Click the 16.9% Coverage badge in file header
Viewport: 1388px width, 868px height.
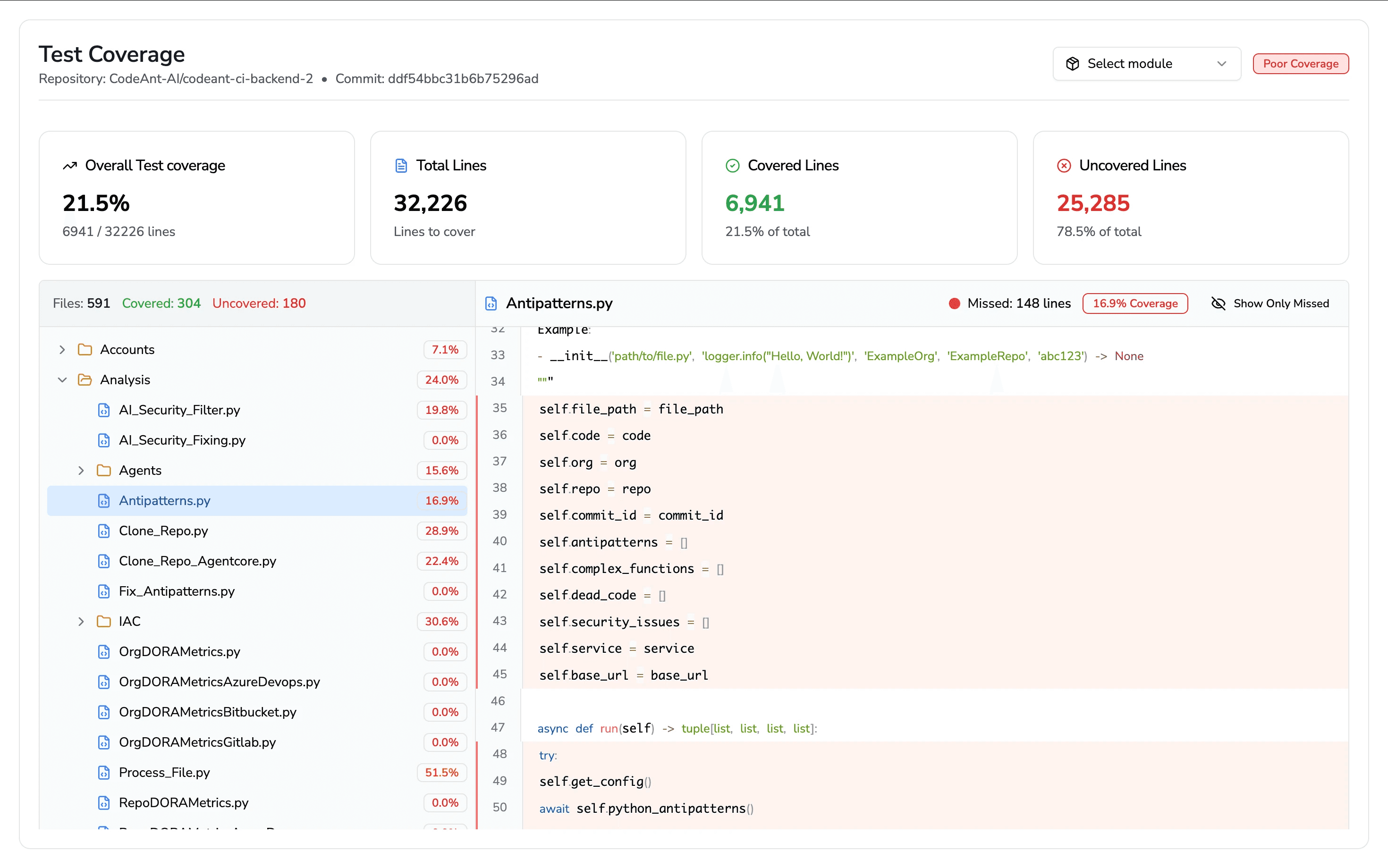click(1135, 303)
